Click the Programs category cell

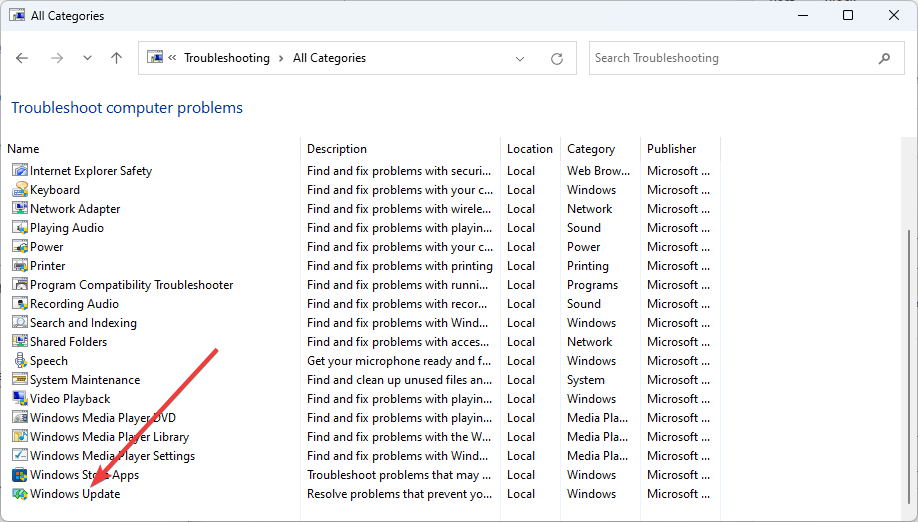[592, 285]
